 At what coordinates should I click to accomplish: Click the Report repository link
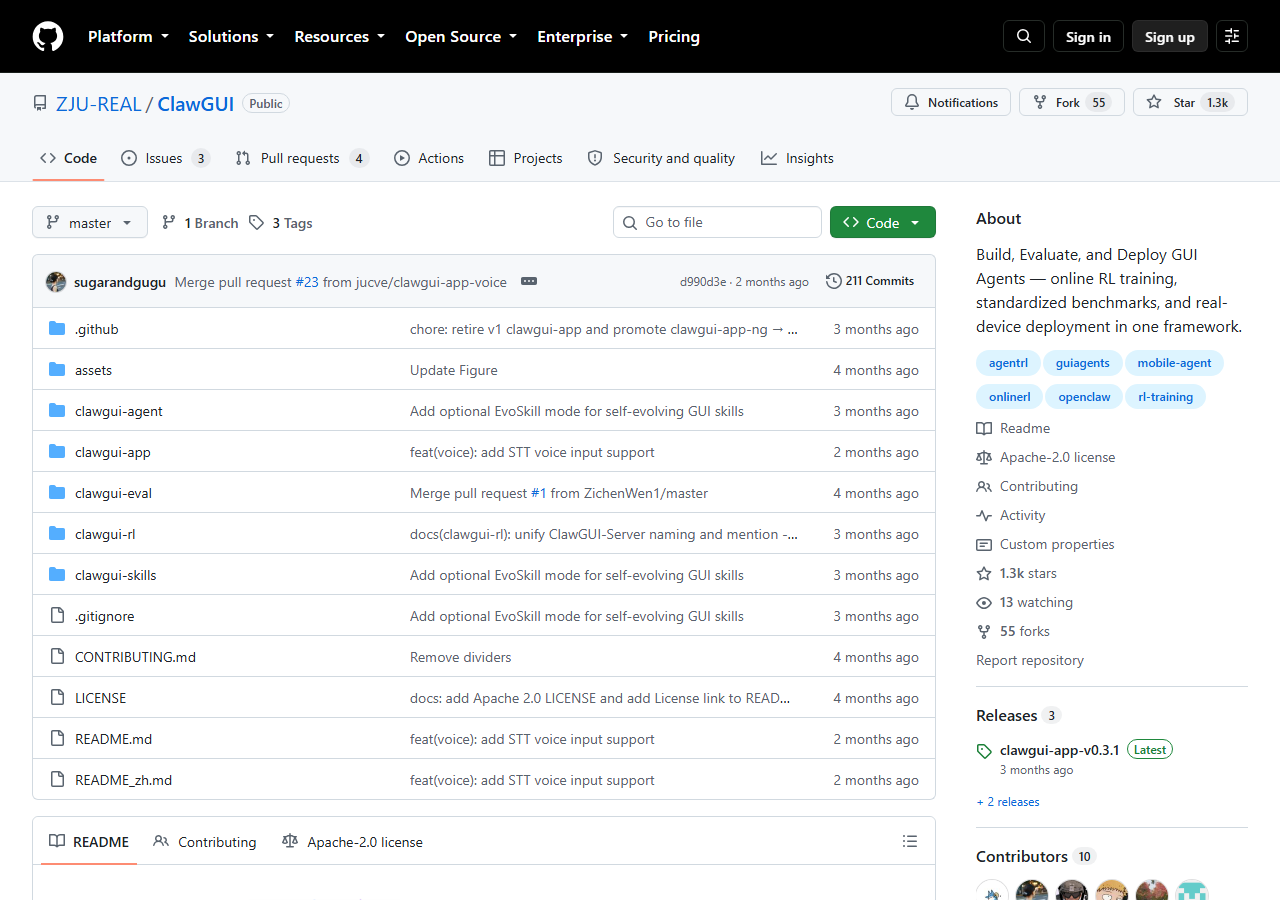(x=1030, y=660)
